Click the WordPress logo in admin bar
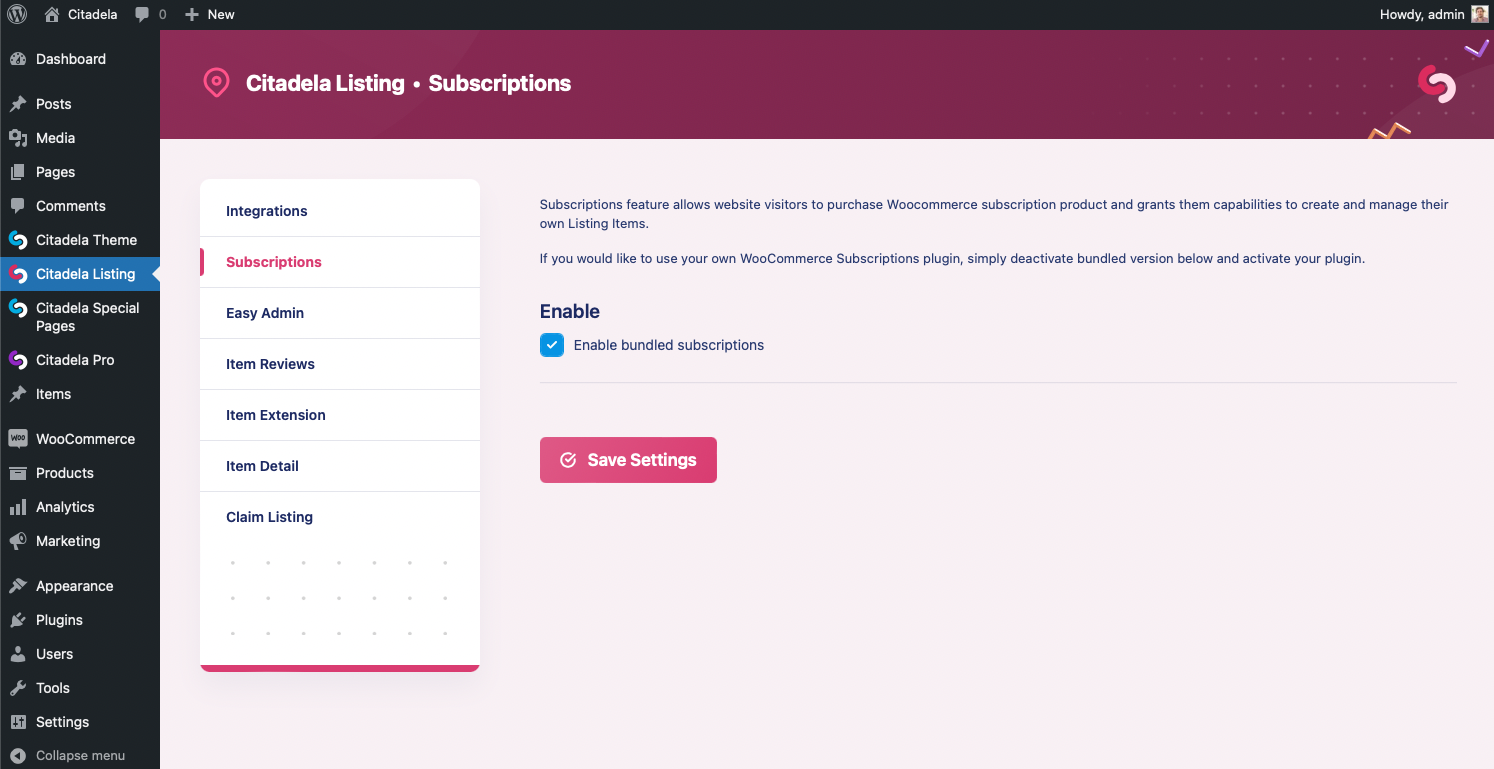 (x=17, y=14)
